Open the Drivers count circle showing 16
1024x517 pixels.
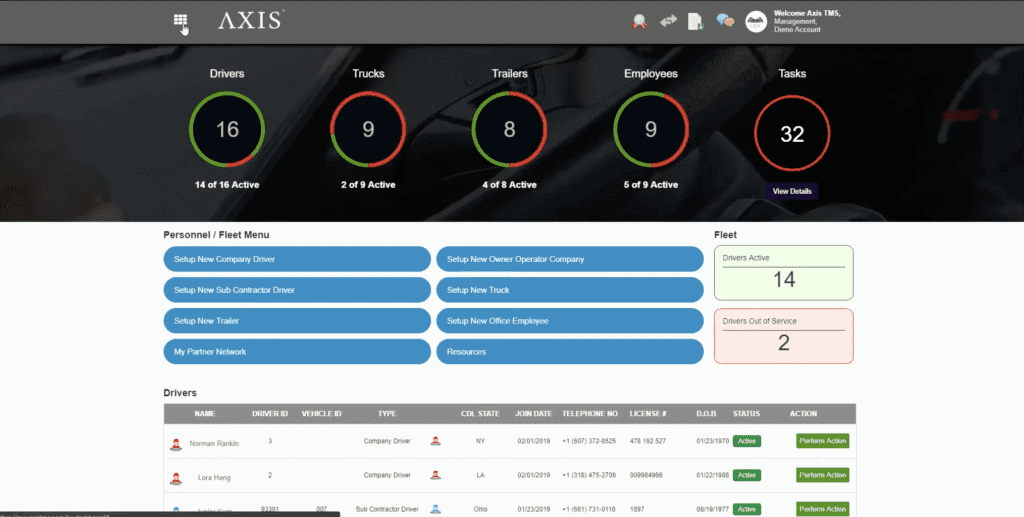tap(227, 129)
